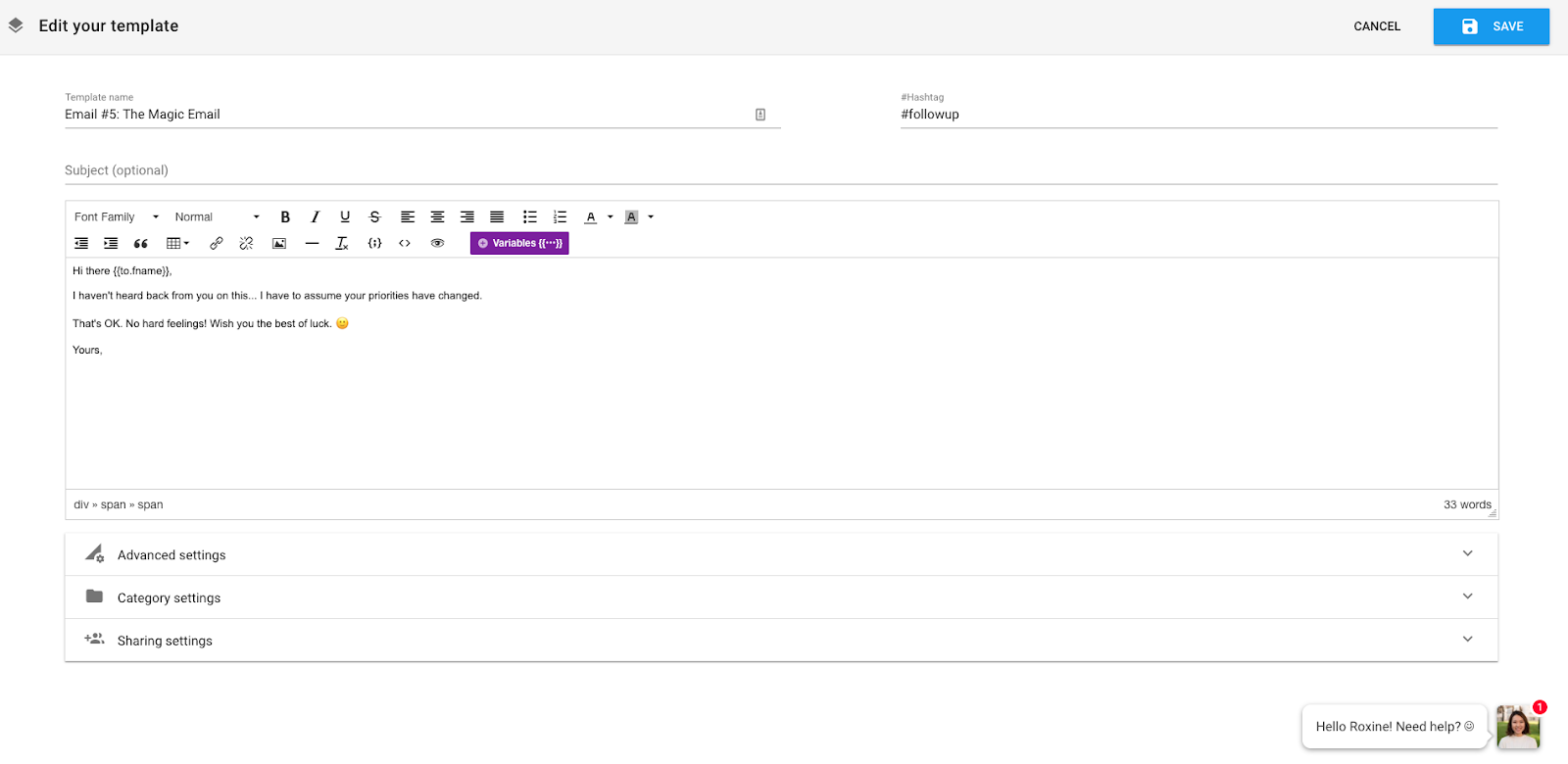Click the icon inside Template name field
Image resolution: width=1568 pixels, height=764 pixels.
click(x=760, y=115)
